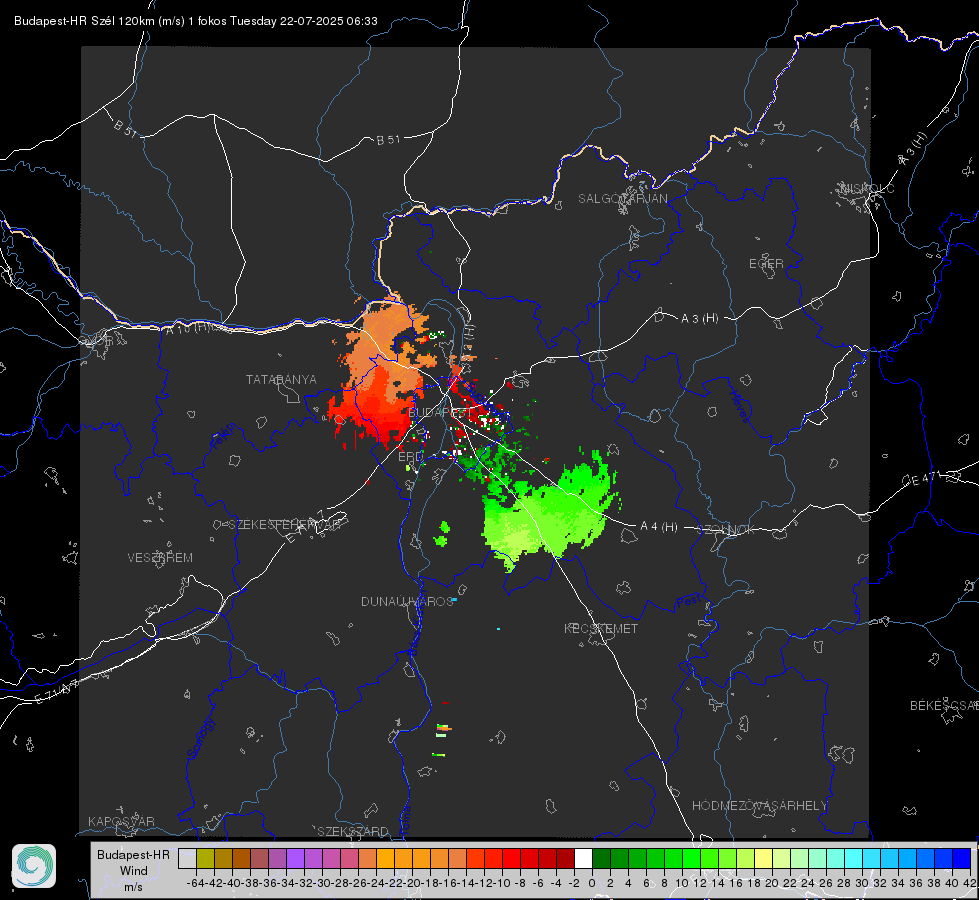Choose the cyan swatch between 28 and 30

(x=854, y=858)
